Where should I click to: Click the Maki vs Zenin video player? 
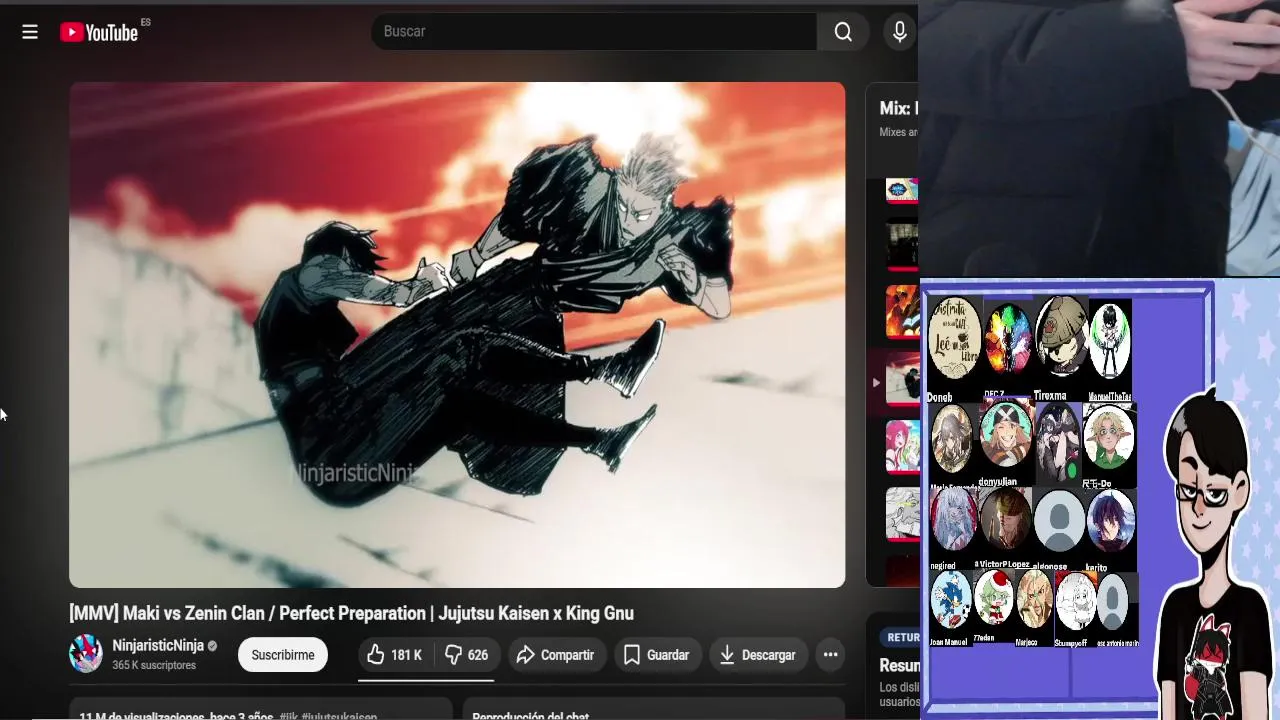(457, 334)
